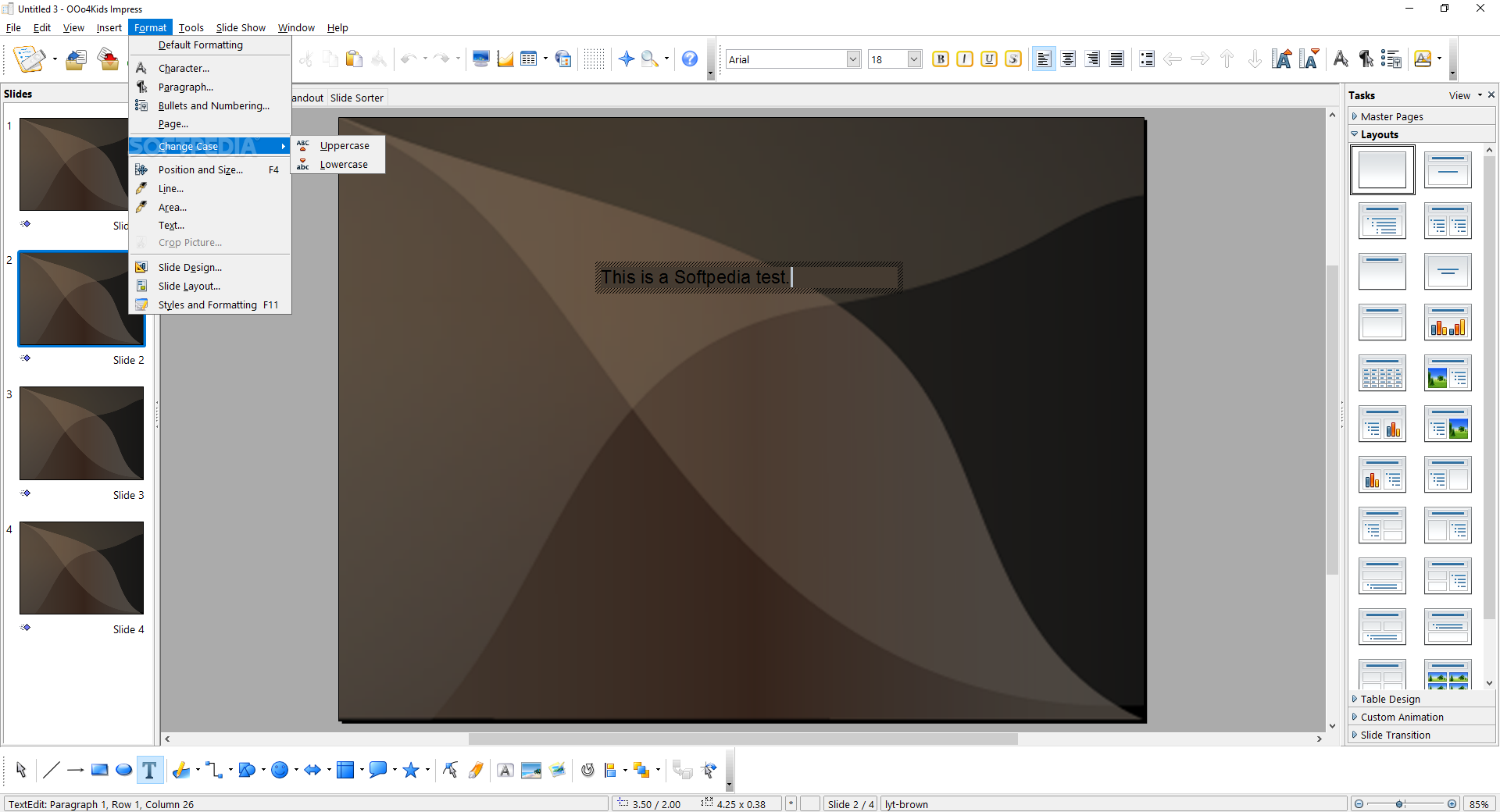Close the Tasks panel

pos(1491,94)
